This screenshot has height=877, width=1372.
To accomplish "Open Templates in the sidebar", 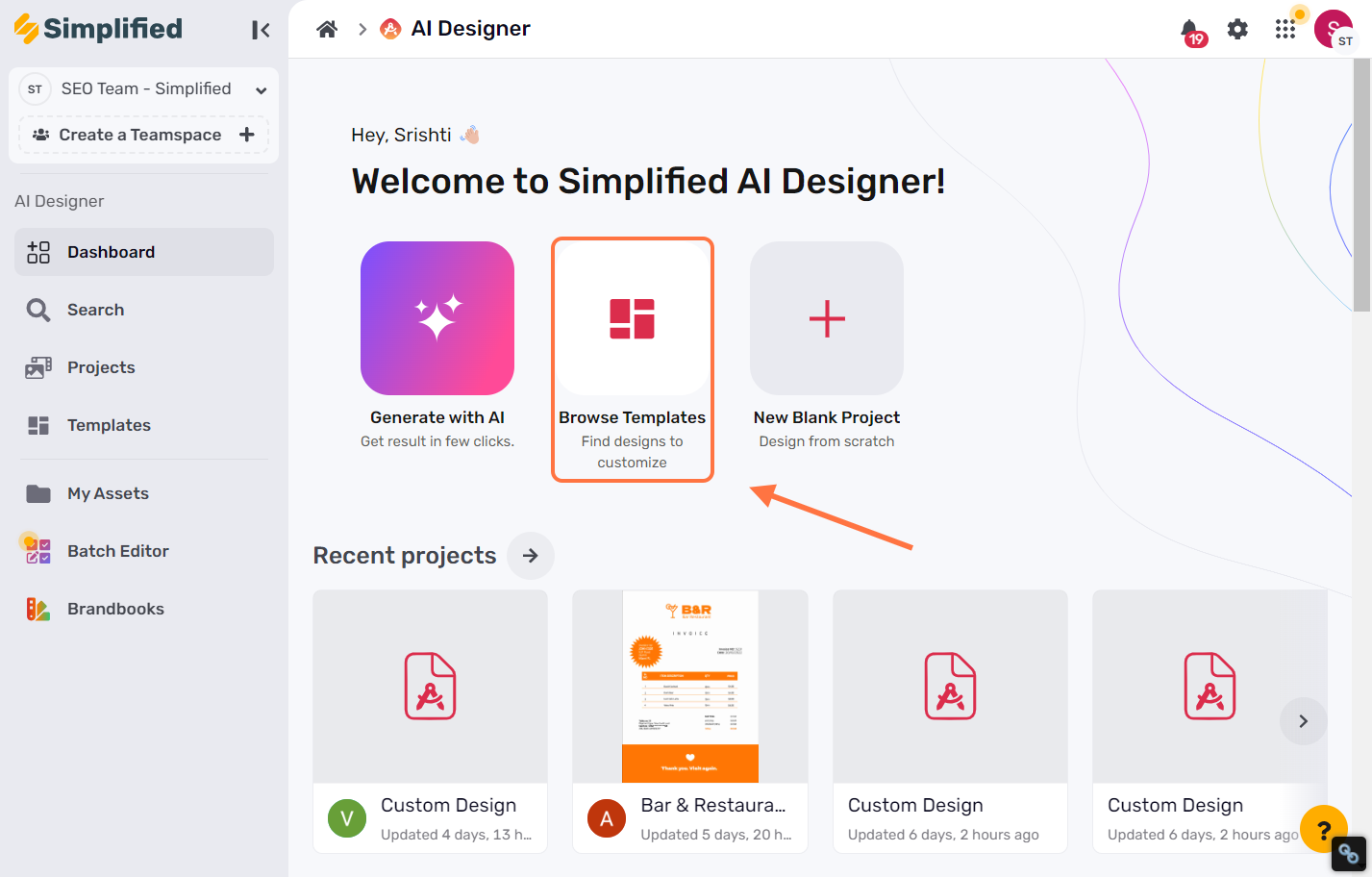I will click(x=144, y=425).
